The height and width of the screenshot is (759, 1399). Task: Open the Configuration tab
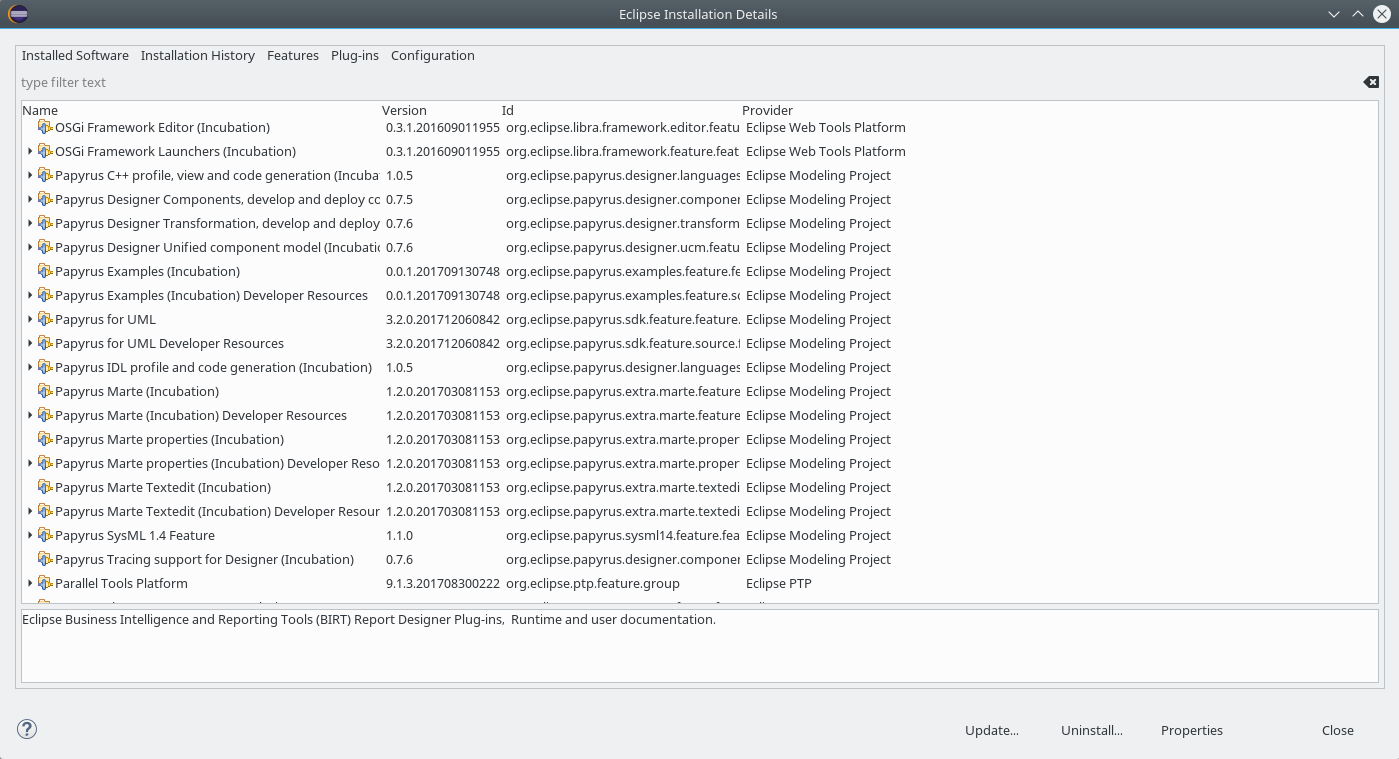pos(433,55)
